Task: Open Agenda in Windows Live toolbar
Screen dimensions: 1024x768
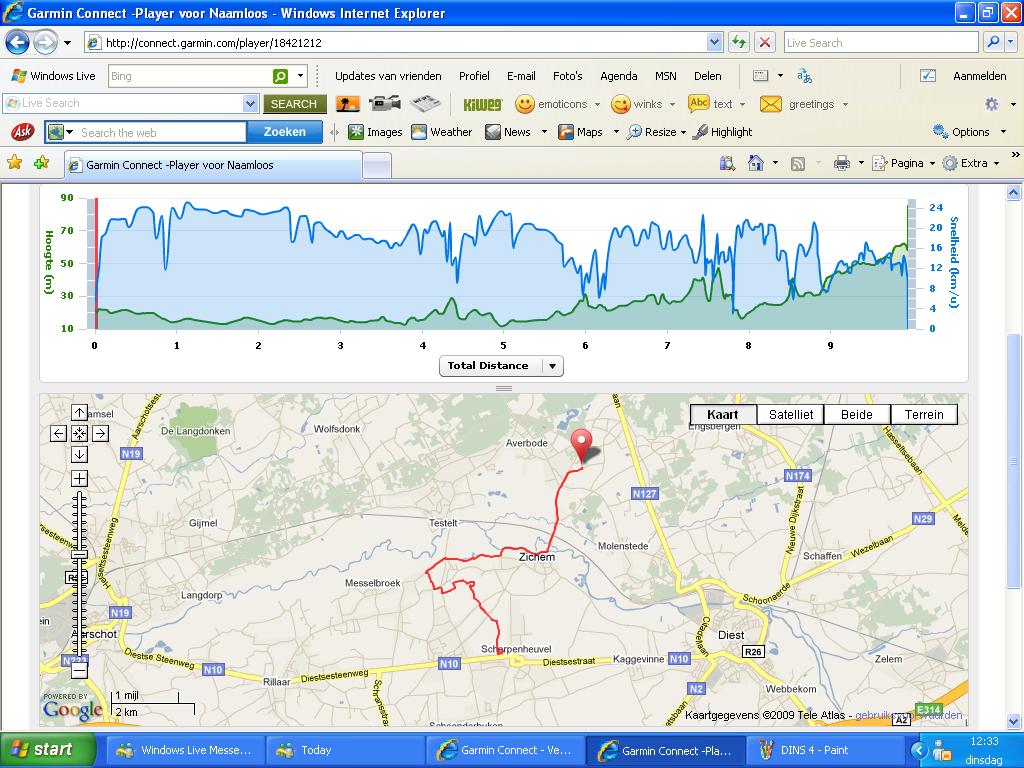Action: coord(618,76)
